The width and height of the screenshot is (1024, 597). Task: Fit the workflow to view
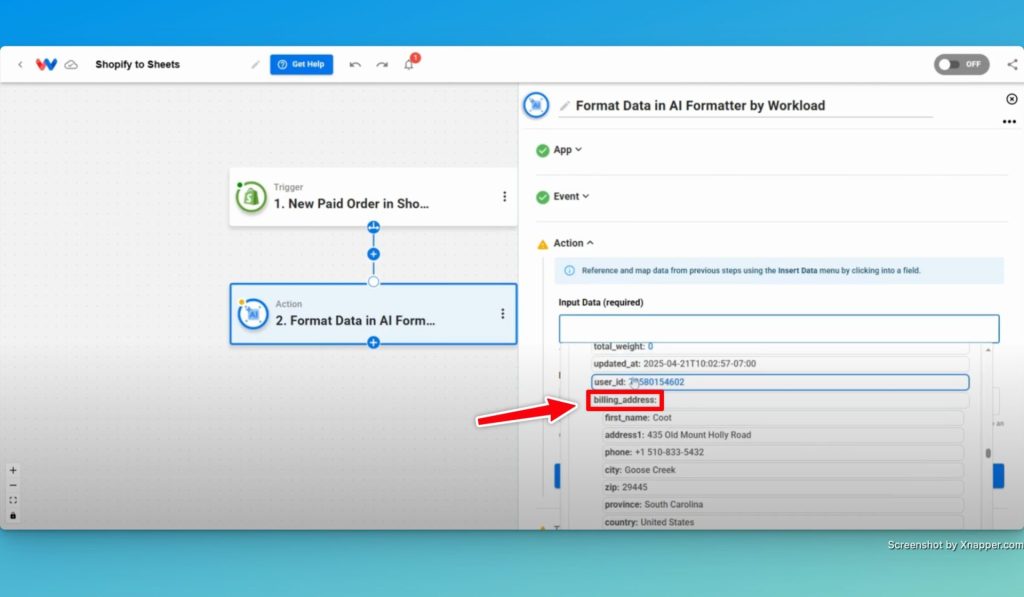pos(13,500)
